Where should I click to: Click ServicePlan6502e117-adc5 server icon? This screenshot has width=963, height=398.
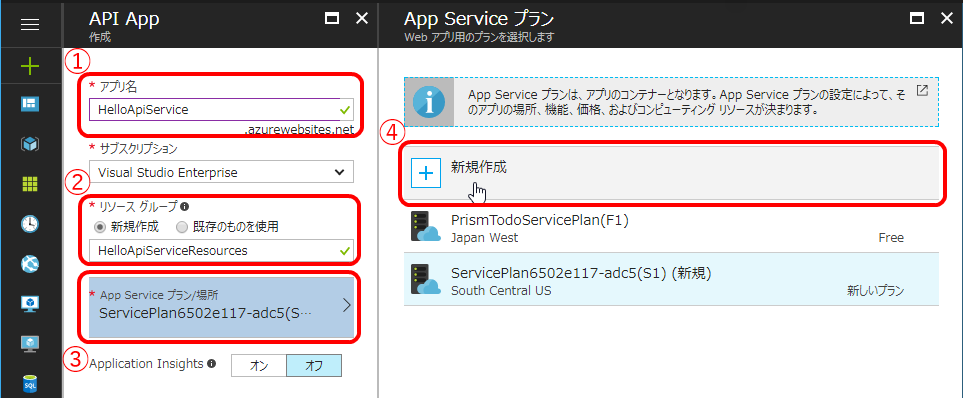(425, 280)
